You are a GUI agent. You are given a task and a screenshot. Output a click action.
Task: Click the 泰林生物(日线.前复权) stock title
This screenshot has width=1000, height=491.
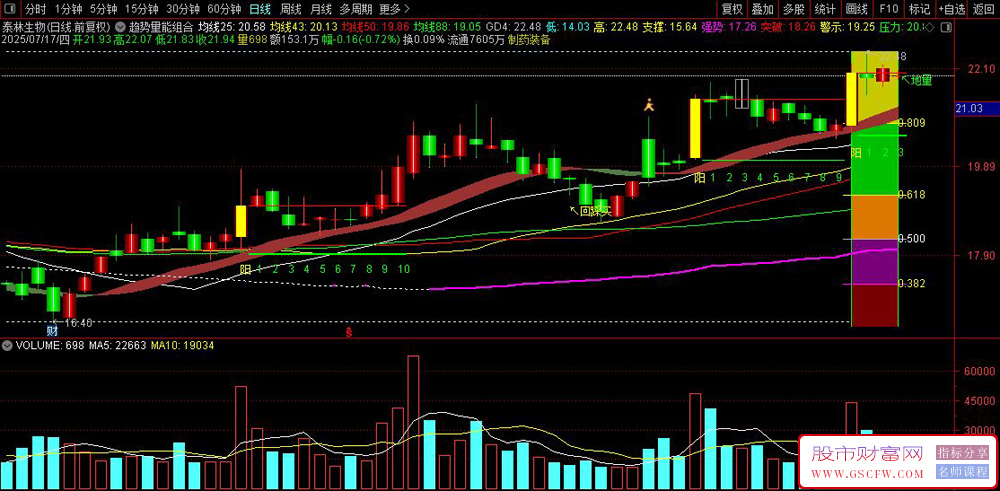click(x=57, y=27)
